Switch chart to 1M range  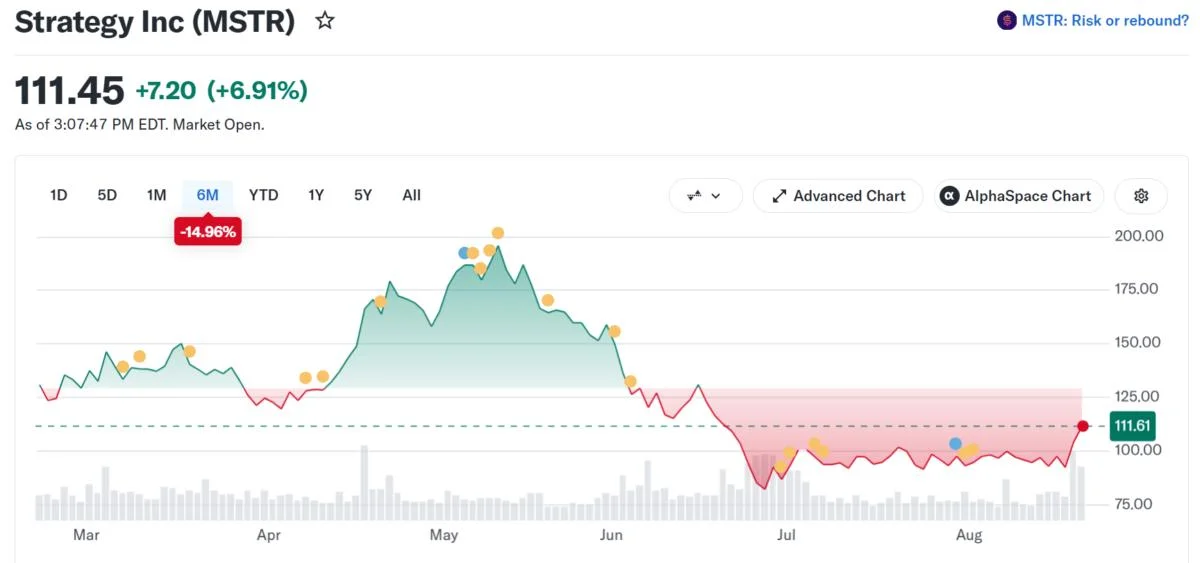coord(156,195)
